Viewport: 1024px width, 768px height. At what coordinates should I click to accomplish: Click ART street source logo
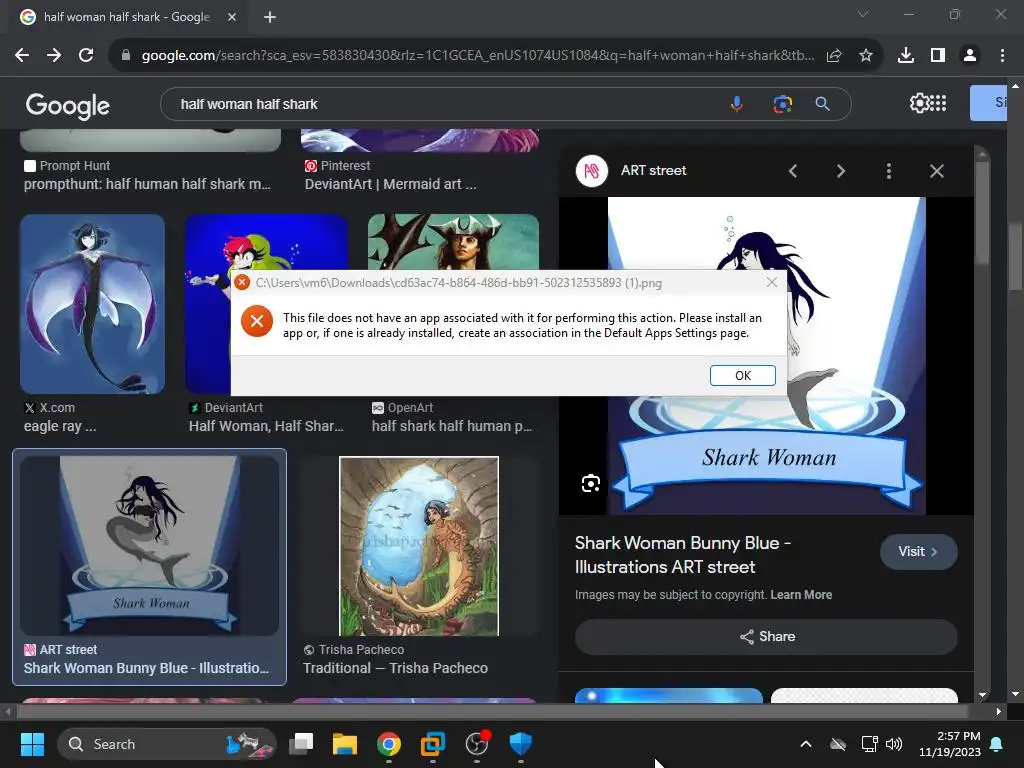click(592, 171)
